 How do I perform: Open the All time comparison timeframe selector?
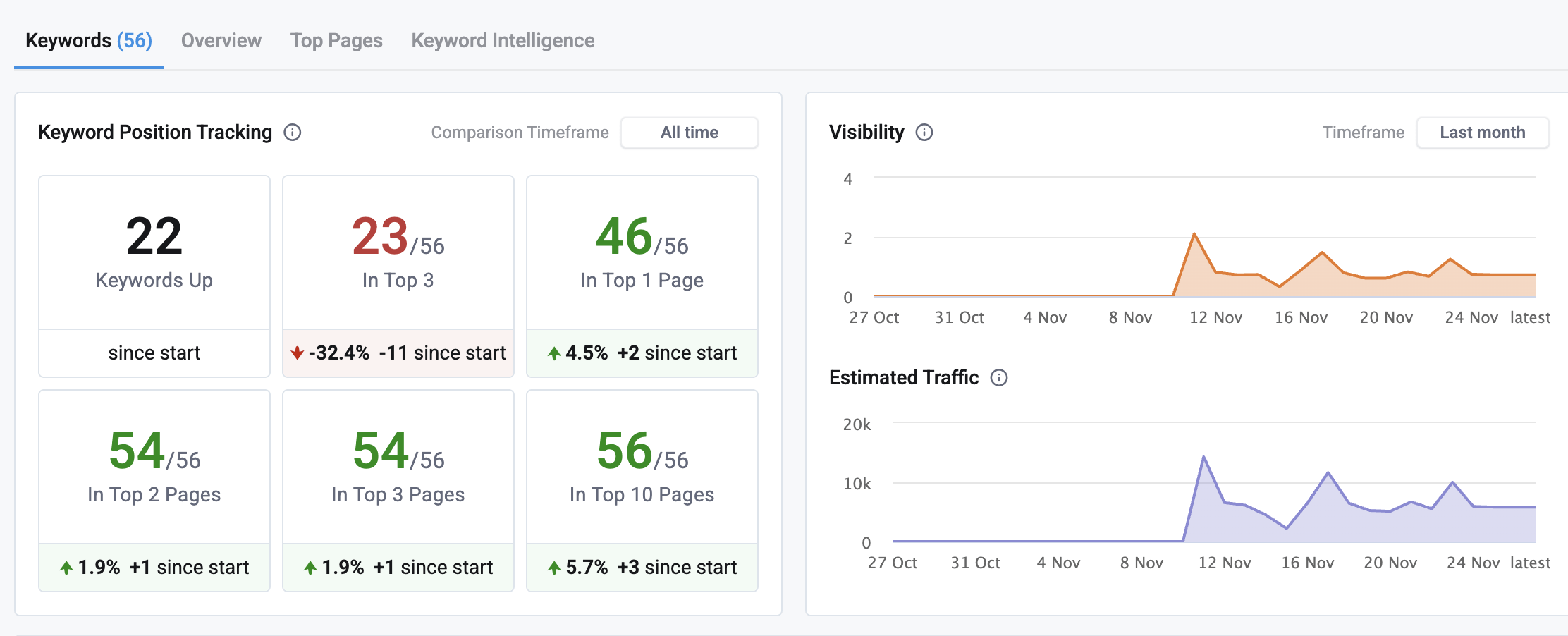(689, 132)
